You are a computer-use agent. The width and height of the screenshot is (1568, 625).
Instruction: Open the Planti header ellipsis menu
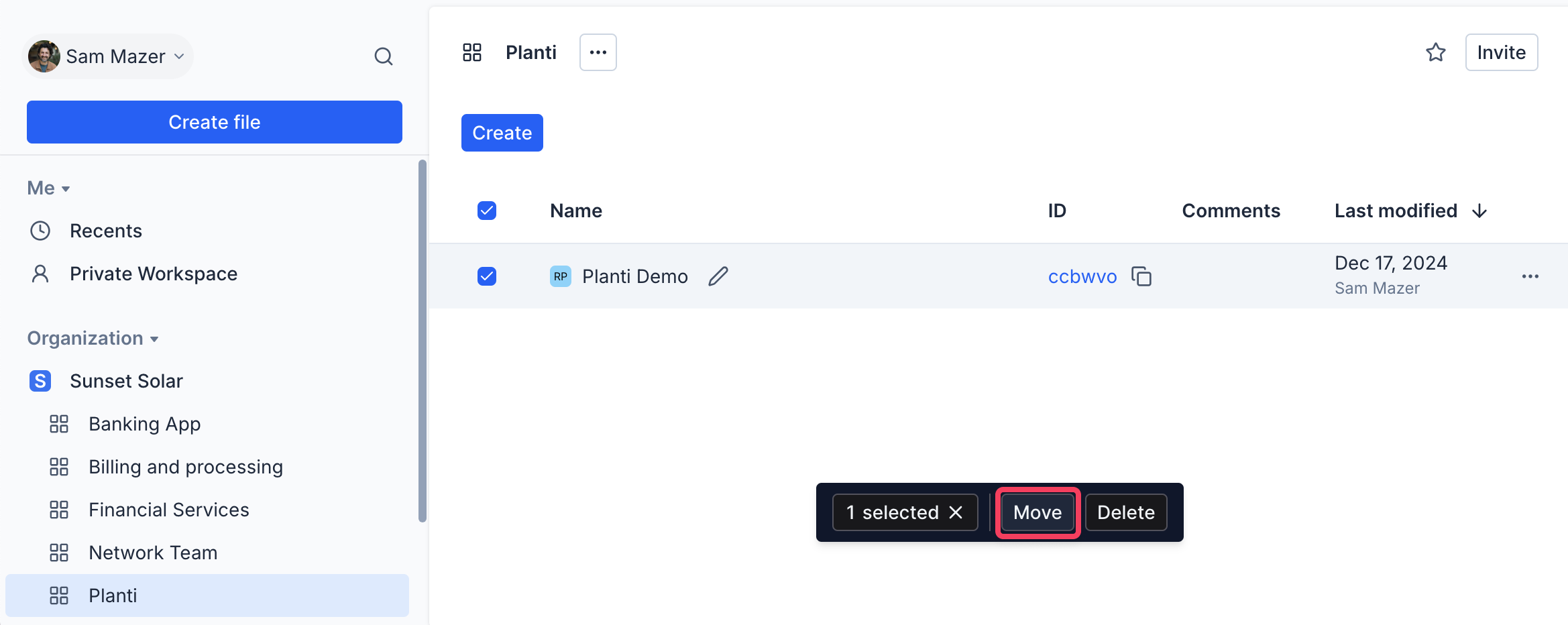tap(598, 52)
